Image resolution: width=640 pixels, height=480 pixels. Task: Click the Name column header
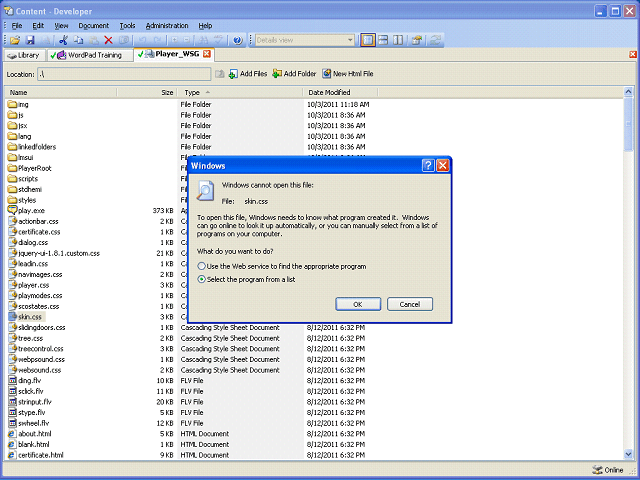click(x=61, y=92)
